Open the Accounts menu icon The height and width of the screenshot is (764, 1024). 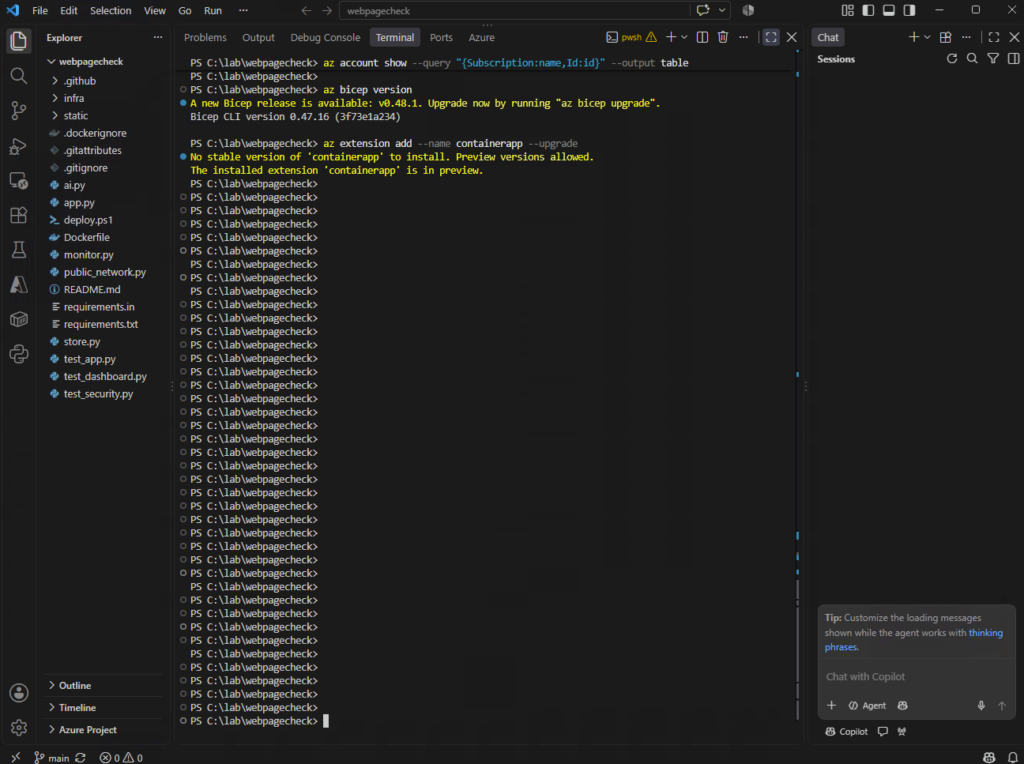coord(18,693)
